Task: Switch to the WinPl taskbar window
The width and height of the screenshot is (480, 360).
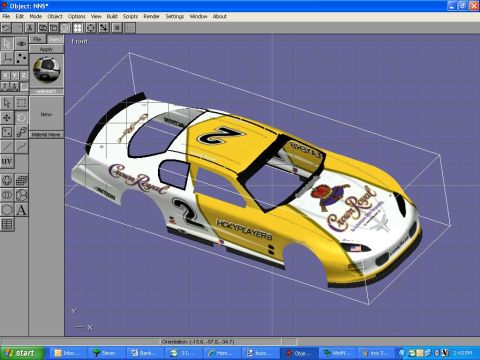Action: click(338, 353)
